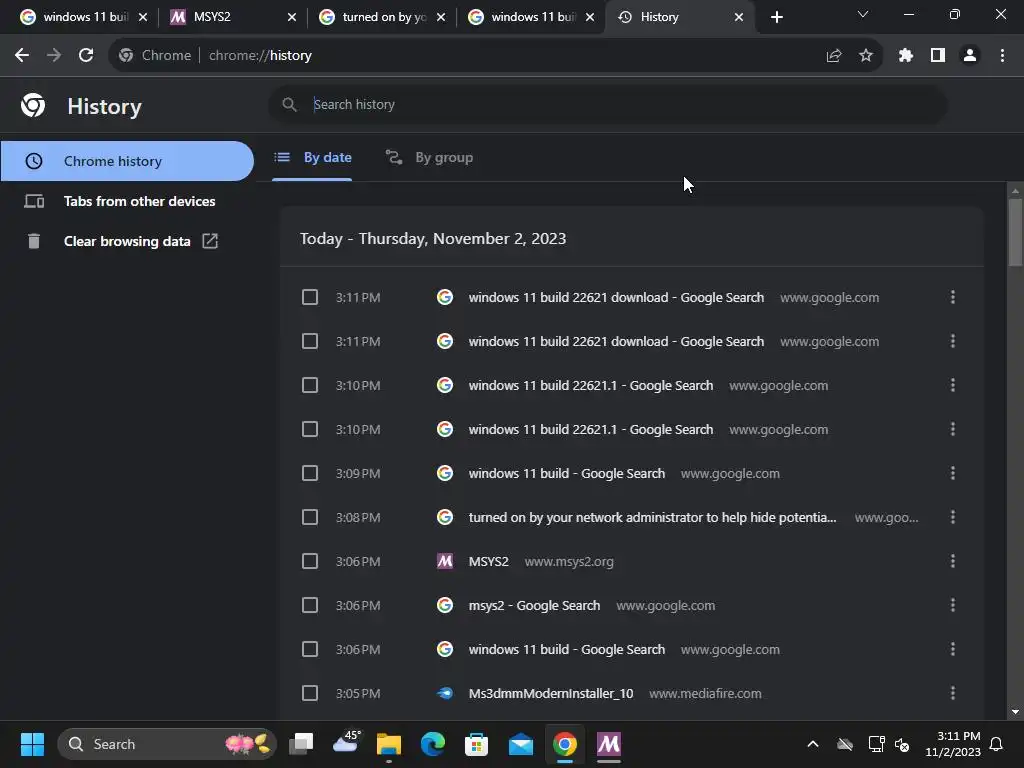1024x768 pixels.
Task: Open the Mail app on taskbar
Action: click(x=520, y=744)
